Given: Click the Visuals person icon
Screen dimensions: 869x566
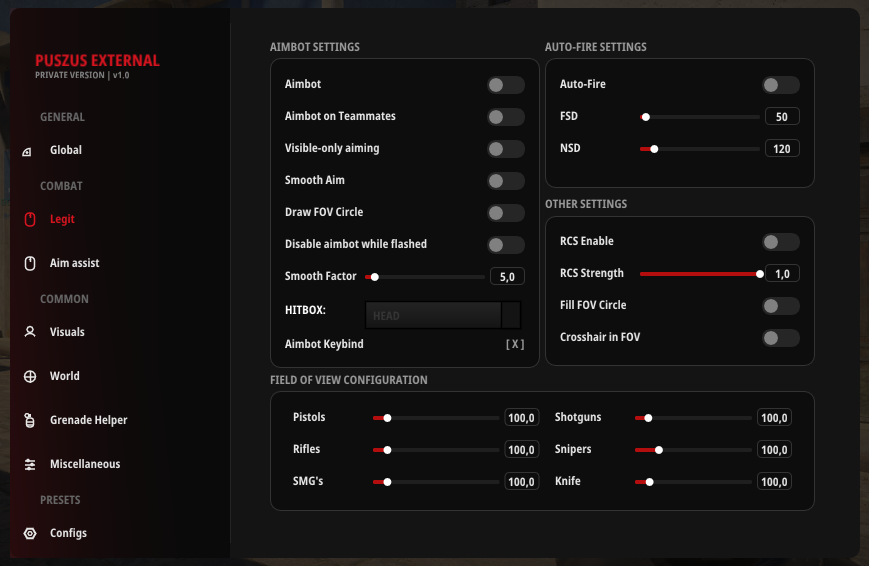Looking at the screenshot, I should 30,332.
